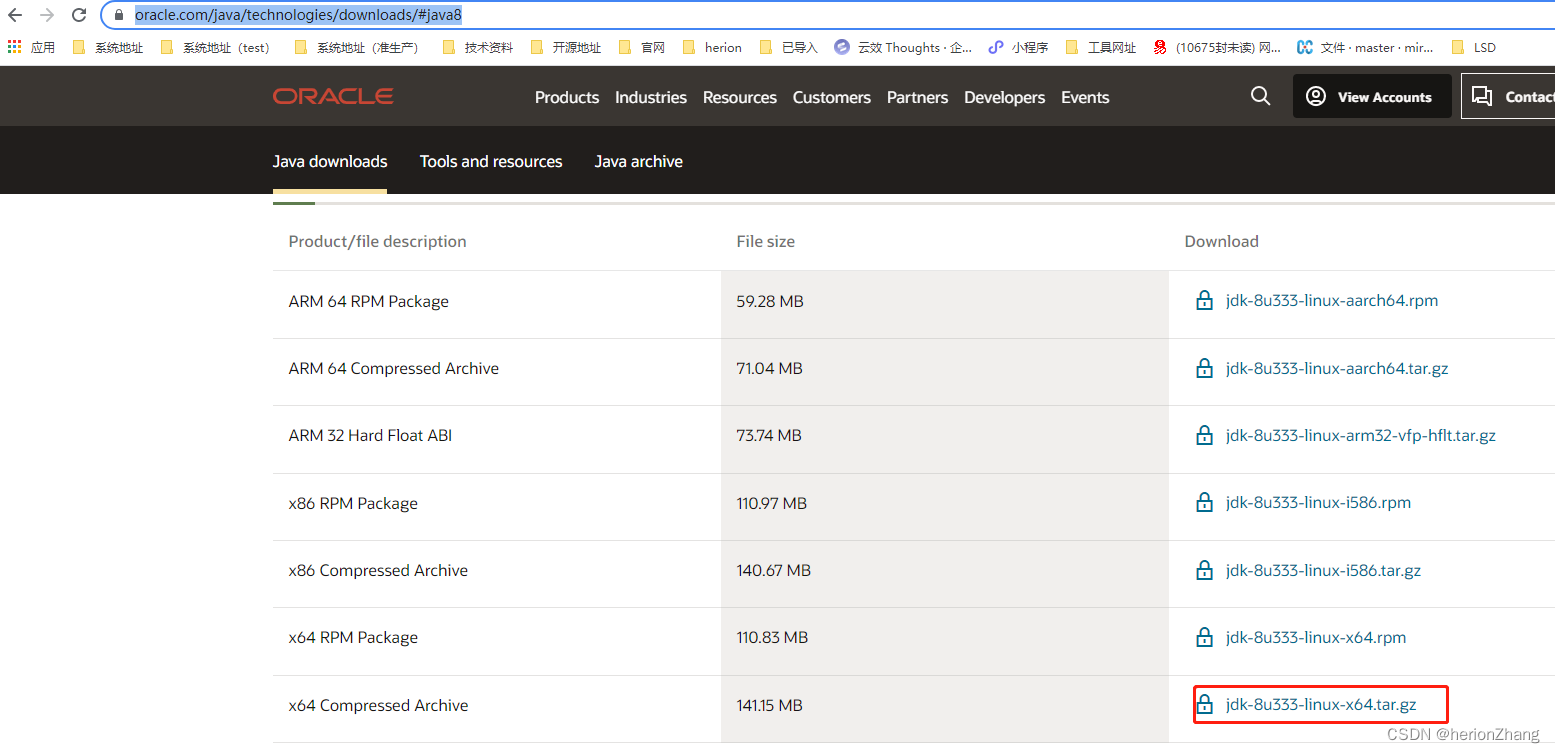Click the x86 Compressed Archive text
The height and width of the screenshot is (753, 1555).
[x=378, y=571]
